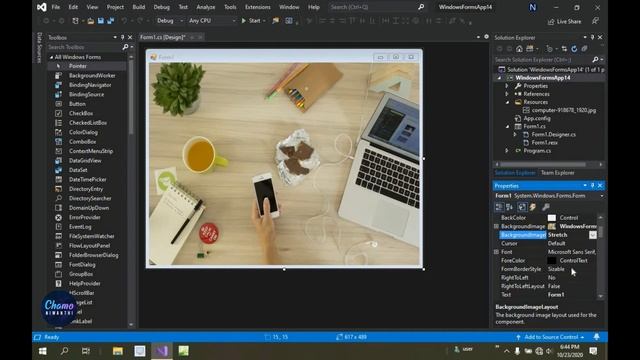Click the Solution Explorer search magnifier
Screen dimensions: 640x360
click(x=596, y=60)
